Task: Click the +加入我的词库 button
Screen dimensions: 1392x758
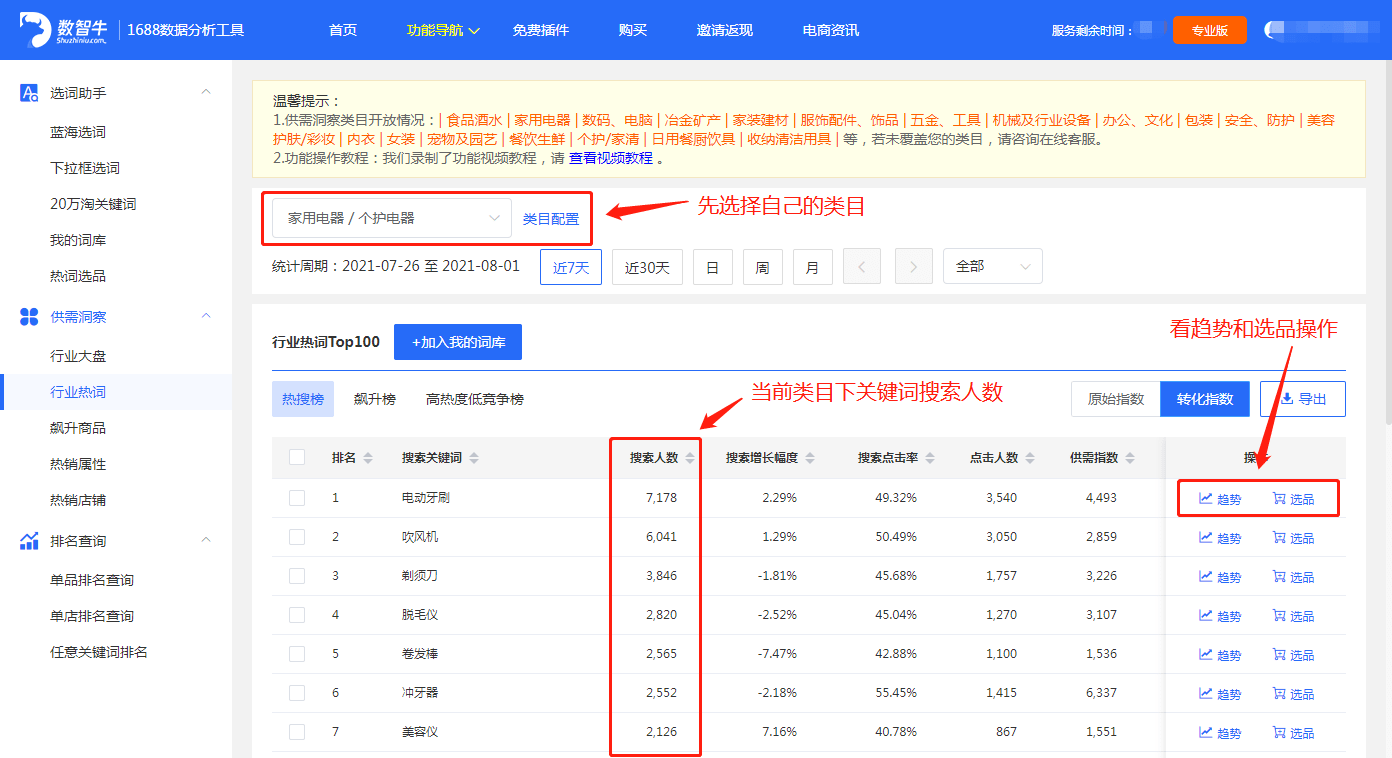Action: click(x=458, y=342)
